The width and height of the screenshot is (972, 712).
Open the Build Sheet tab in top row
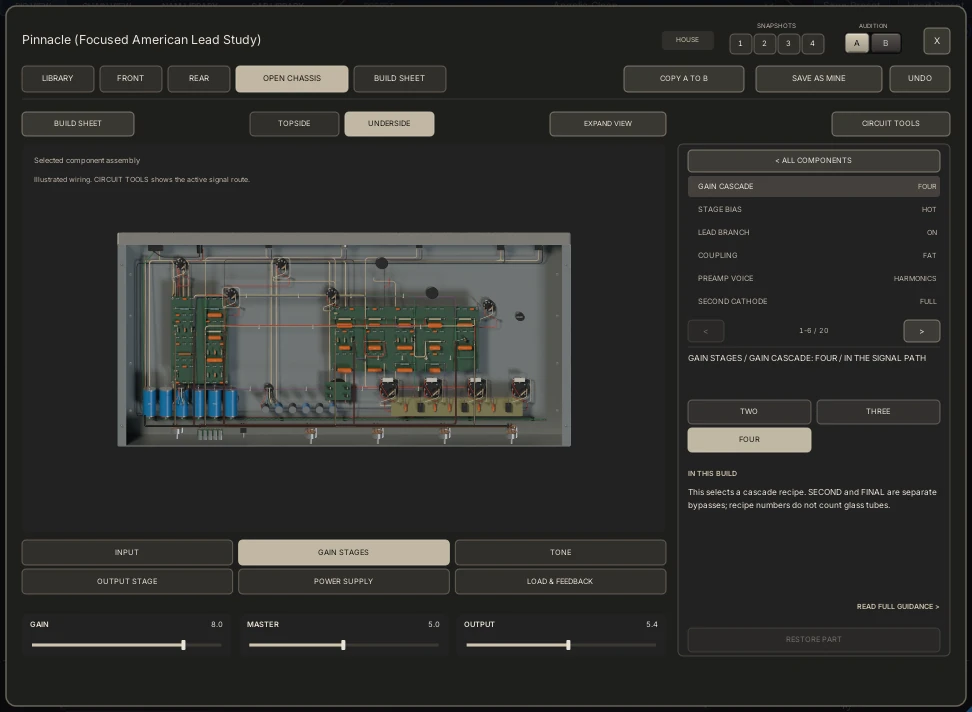tap(399, 79)
